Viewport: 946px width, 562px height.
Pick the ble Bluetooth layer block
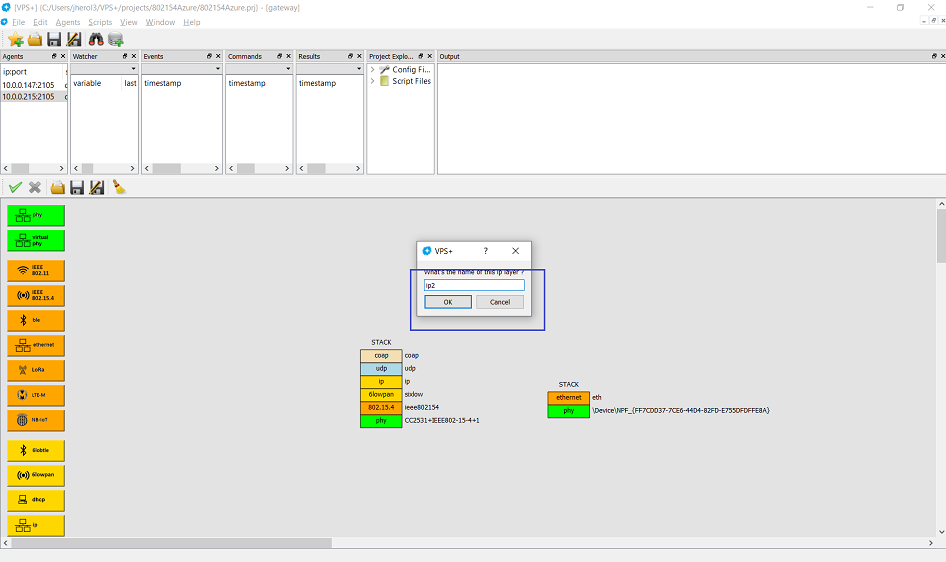[x=36, y=320]
